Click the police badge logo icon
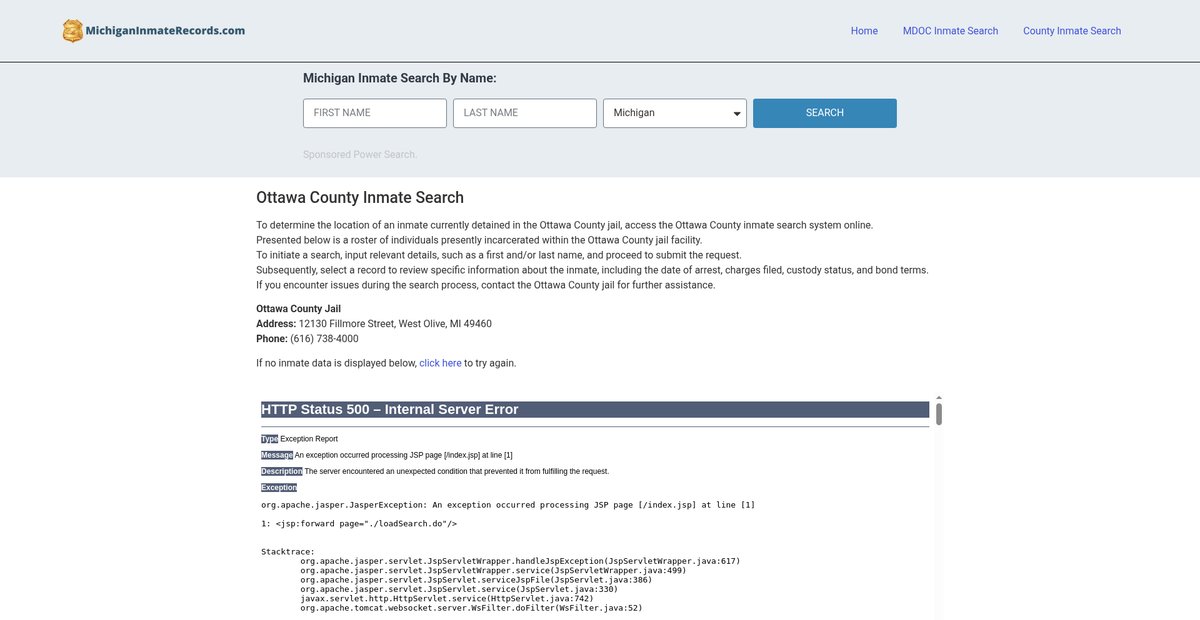1200x620 pixels. 73,31
